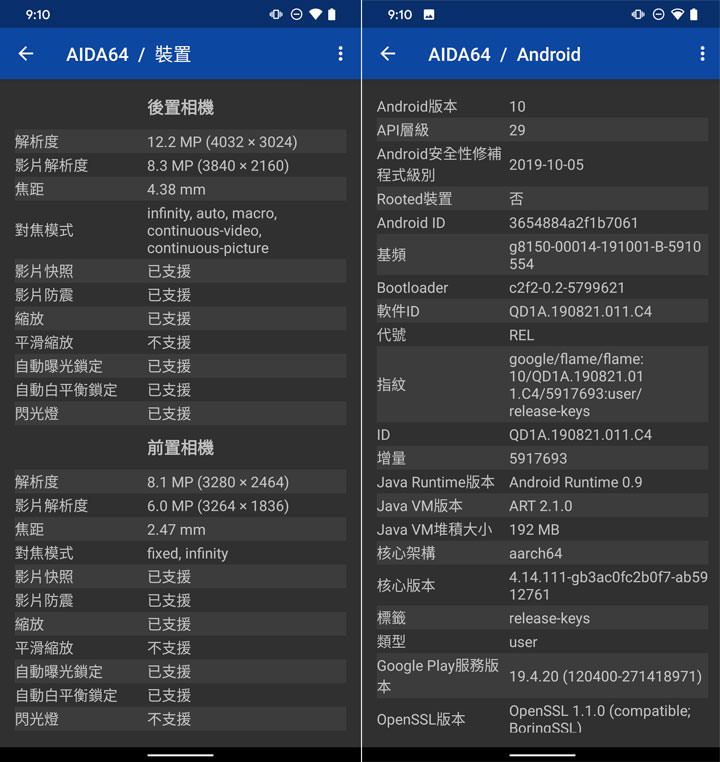
Task: Tap the Rooted裝置 row
Action: pos(542,199)
